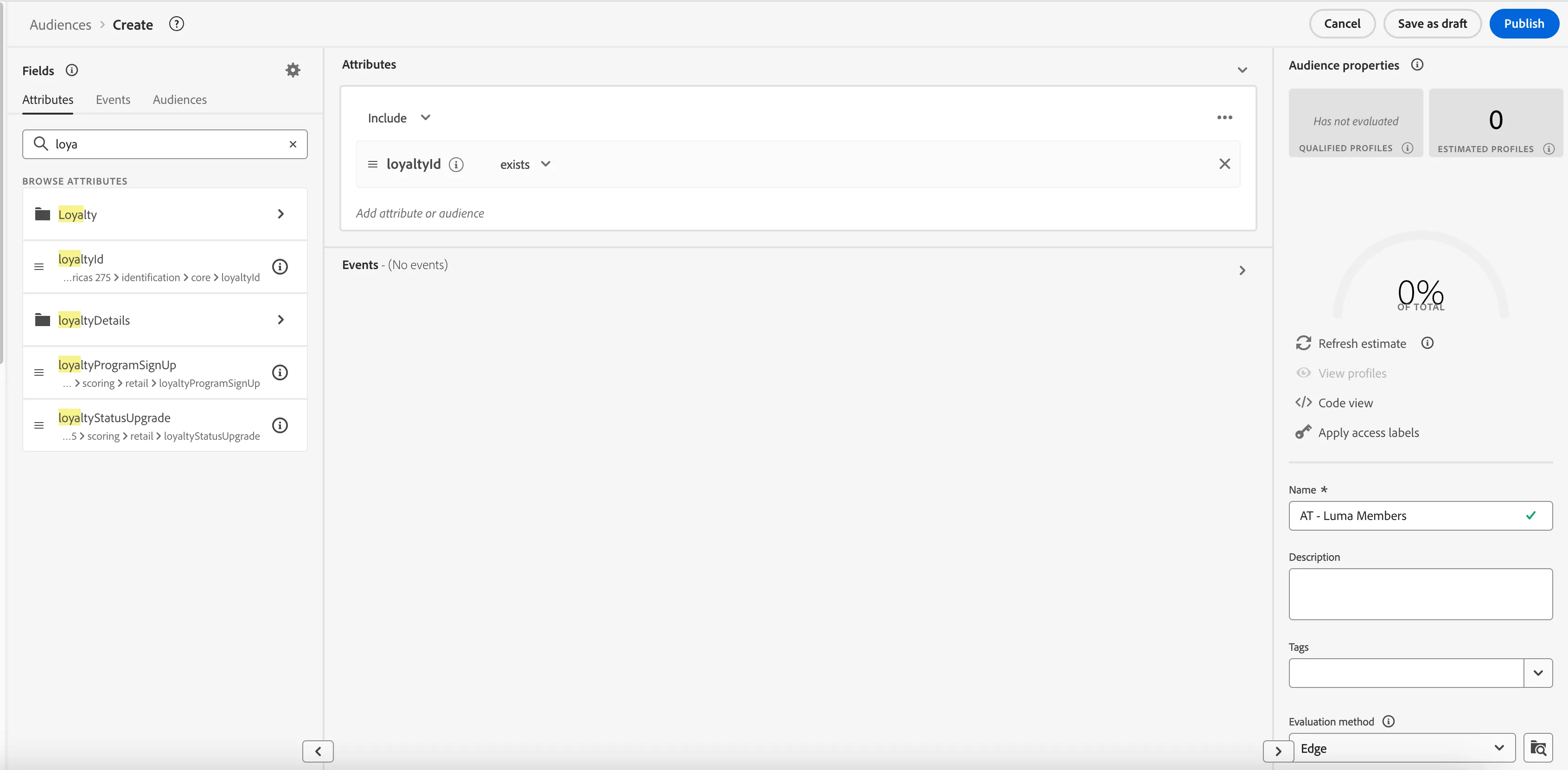Image resolution: width=1568 pixels, height=770 pixels.
Task: Click View profiles eye option
Action: pos(1341,373)
